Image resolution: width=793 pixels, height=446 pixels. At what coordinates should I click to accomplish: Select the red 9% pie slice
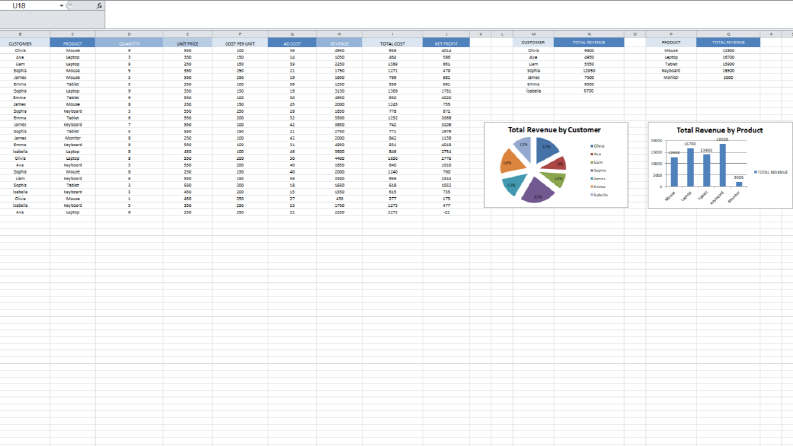coord(556,163)
